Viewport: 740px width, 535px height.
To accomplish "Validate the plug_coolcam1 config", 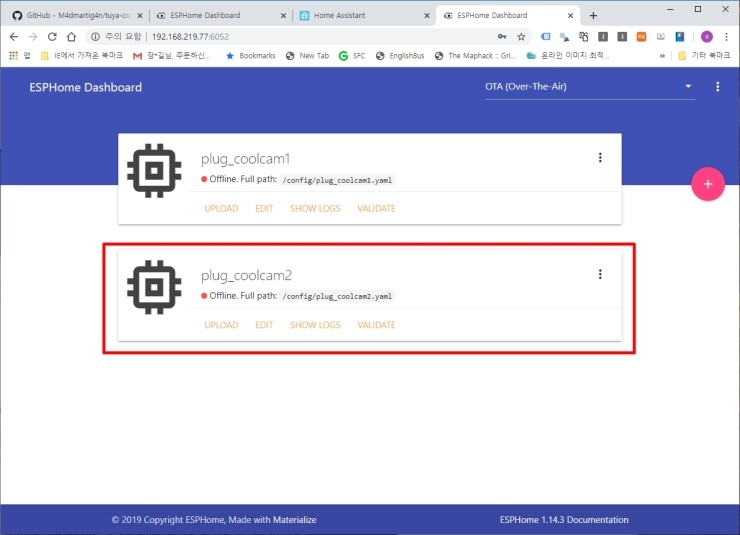I will (x=376, y=209).
